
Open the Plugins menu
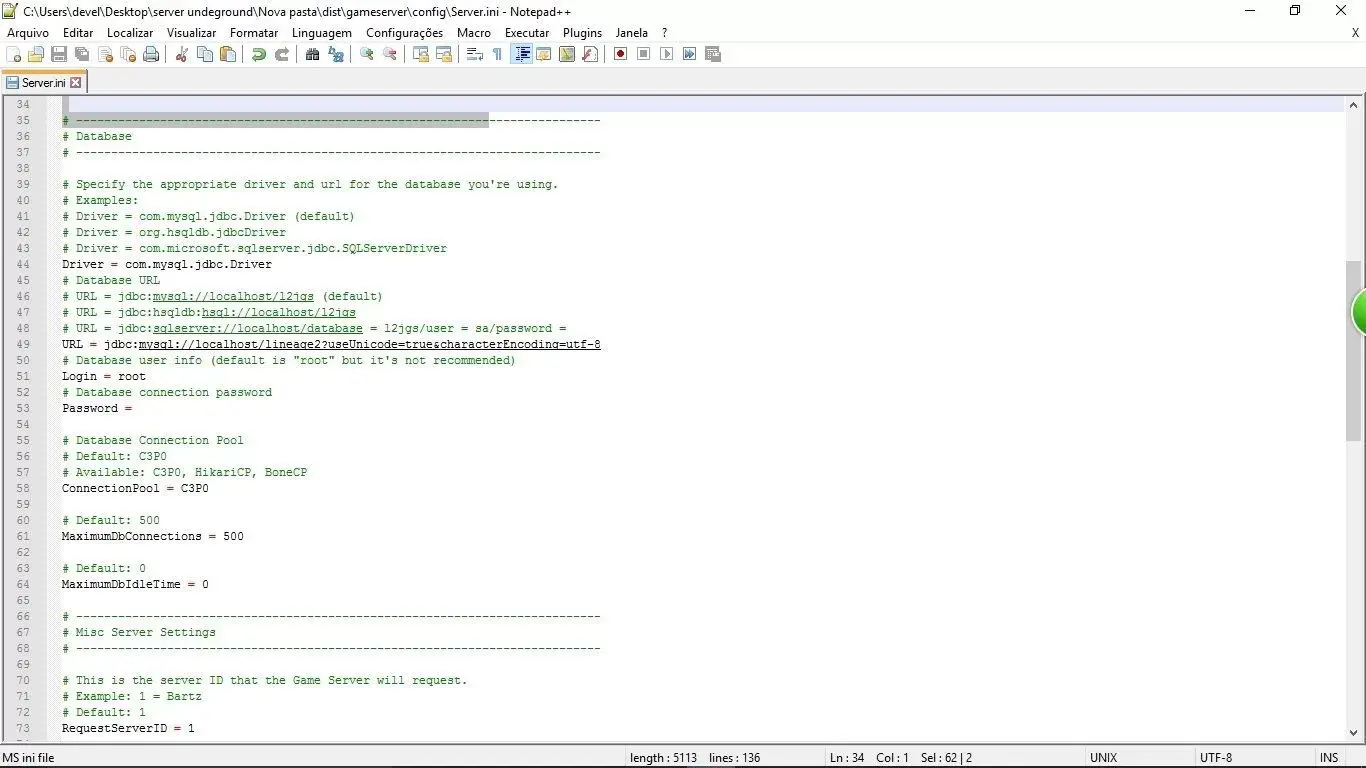coord(582,33)
